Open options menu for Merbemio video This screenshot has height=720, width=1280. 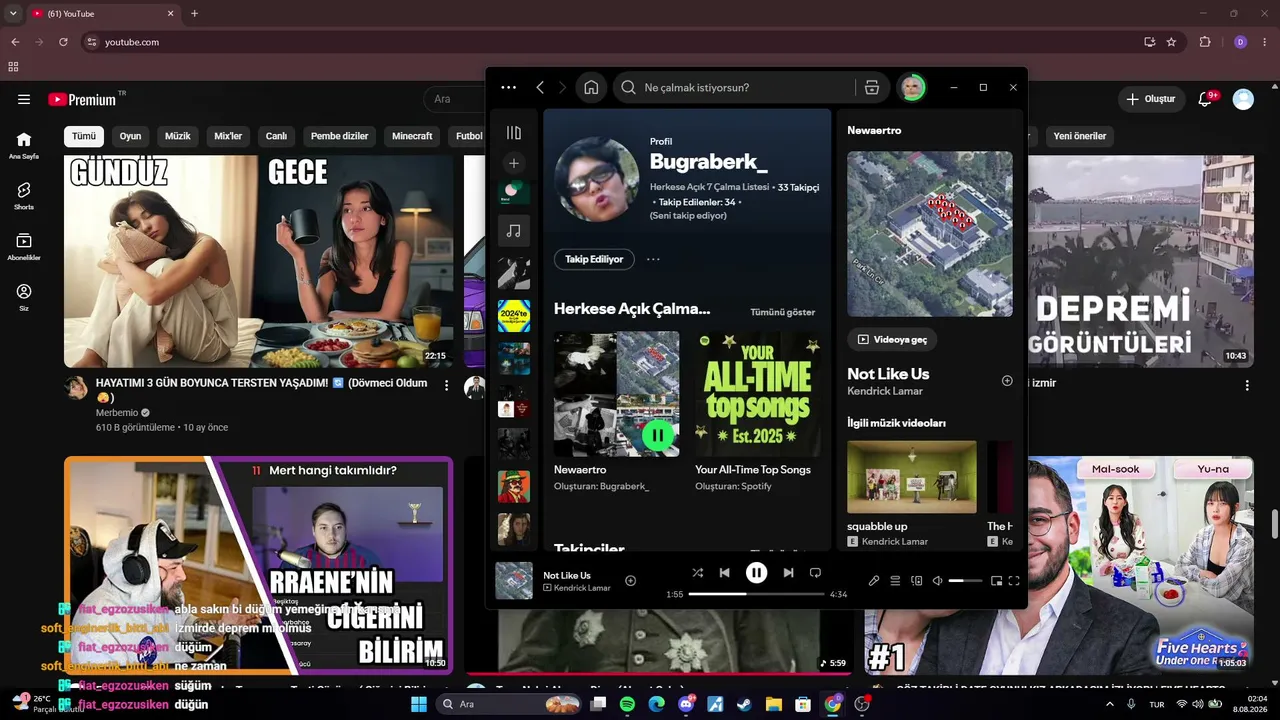[x=447, y=386]
